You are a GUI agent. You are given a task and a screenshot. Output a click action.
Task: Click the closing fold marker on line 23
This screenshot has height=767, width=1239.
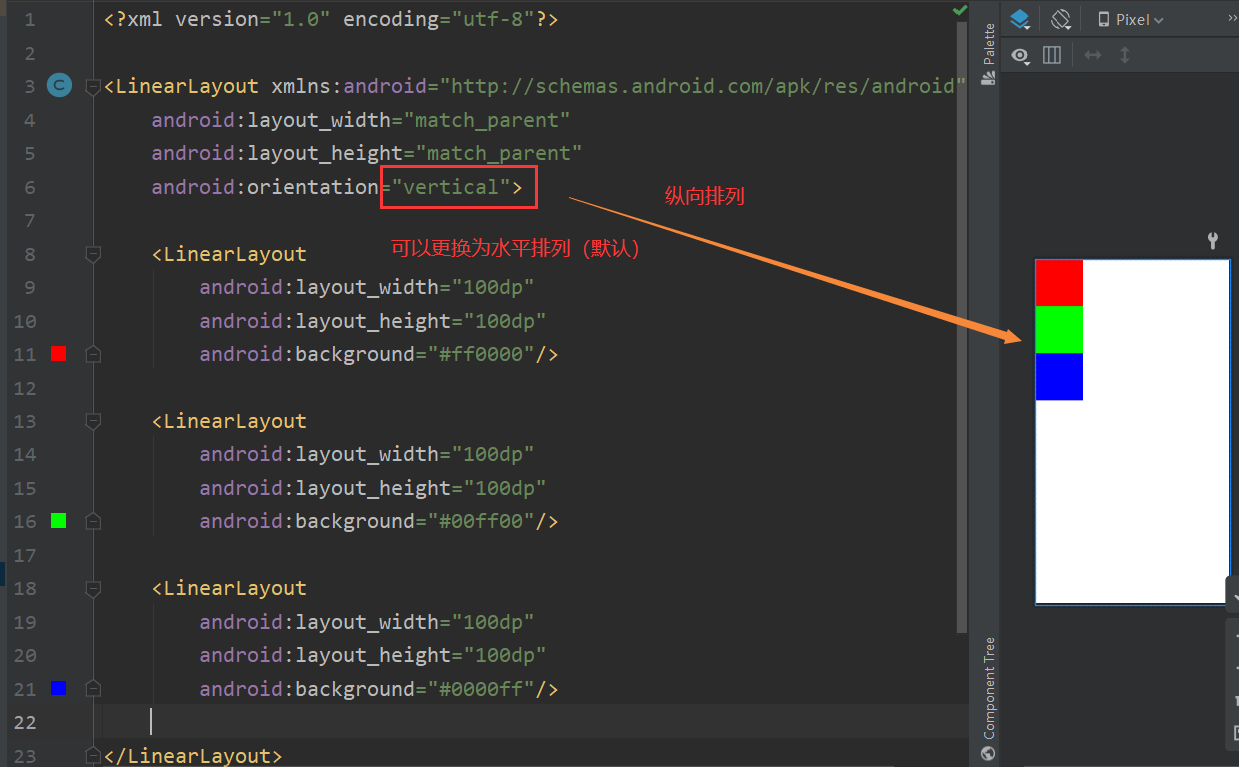click(x=93, y=755)
